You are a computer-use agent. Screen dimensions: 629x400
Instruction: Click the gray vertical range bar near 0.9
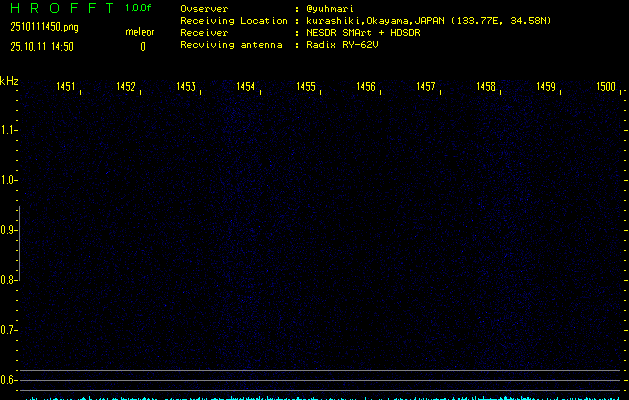tap(19, 243)
